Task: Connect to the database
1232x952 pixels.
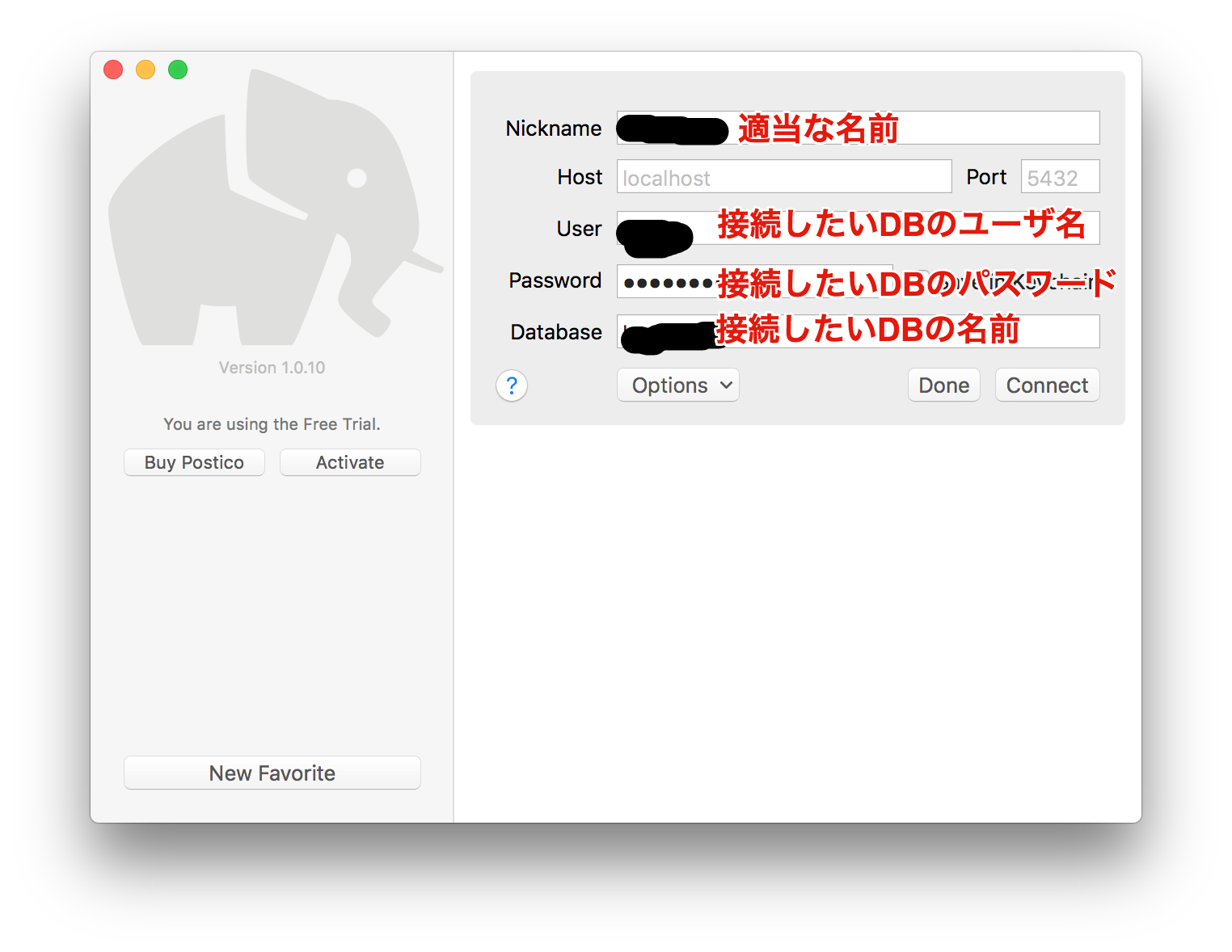Action: coord(1046,385)
